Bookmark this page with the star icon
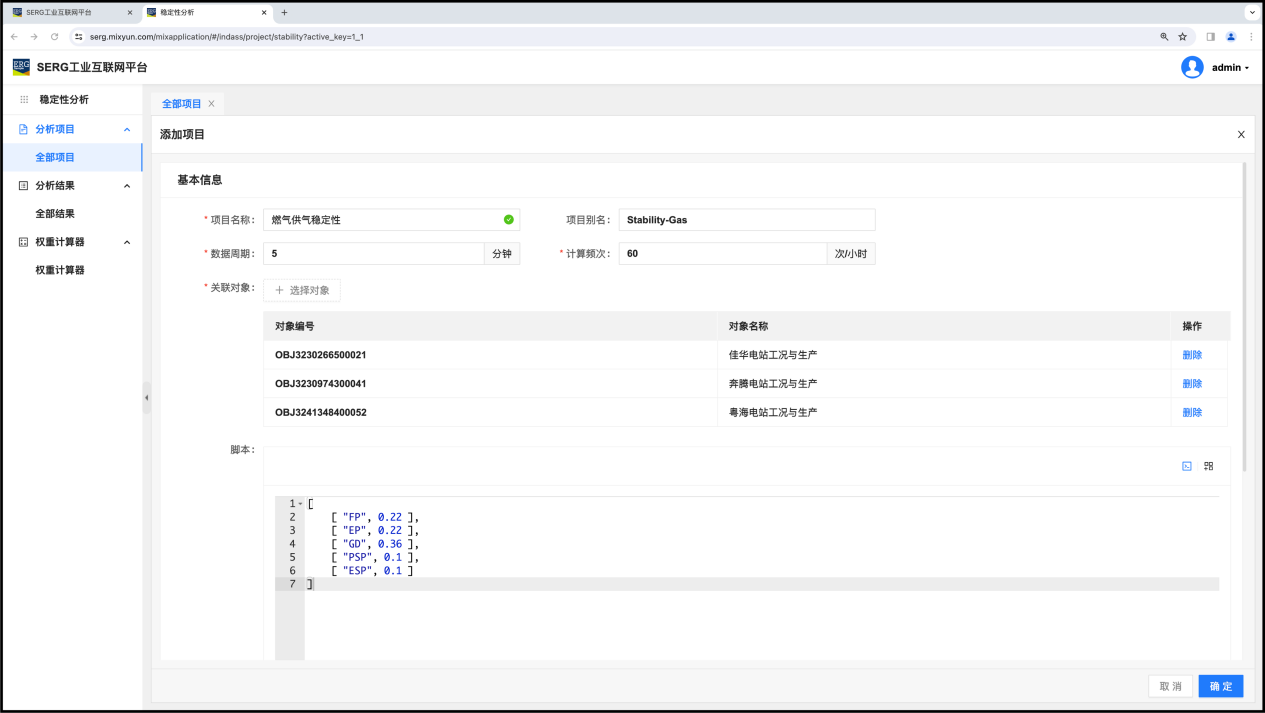This screenshot has height=713, width=1265. point(1182,37)
